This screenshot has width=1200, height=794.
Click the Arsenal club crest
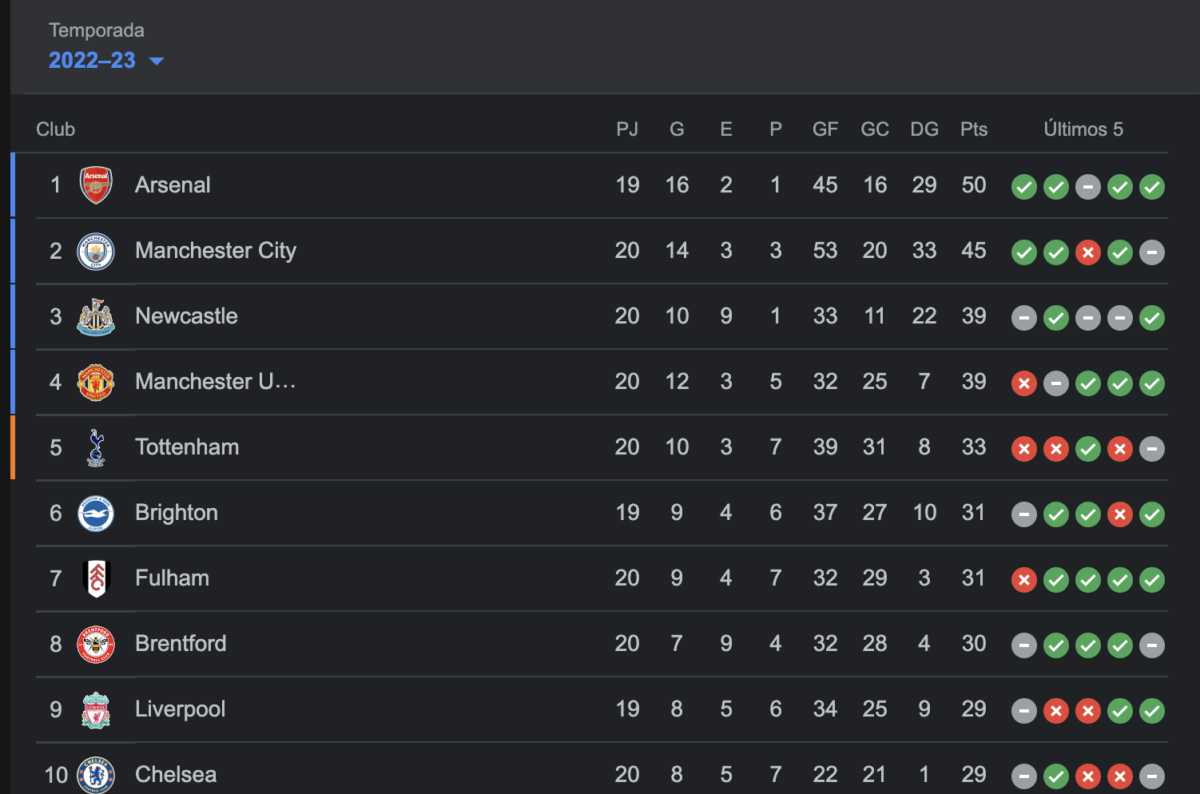pyautogui.click(x=96, y=185)
